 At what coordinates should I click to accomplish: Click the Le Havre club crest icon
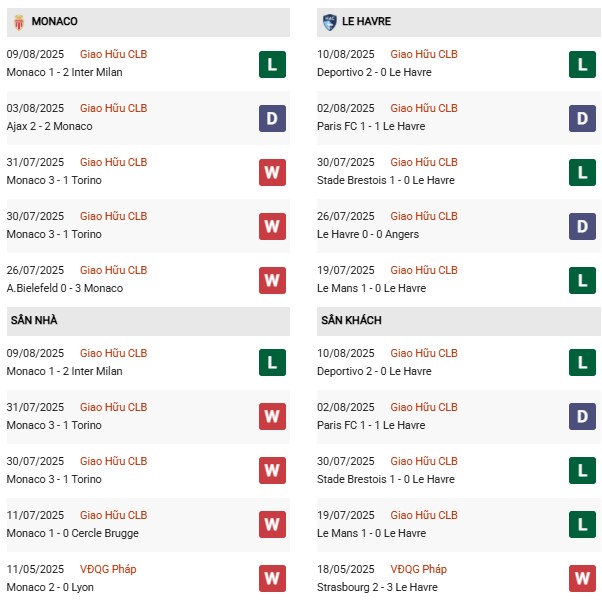click(330, 21)
